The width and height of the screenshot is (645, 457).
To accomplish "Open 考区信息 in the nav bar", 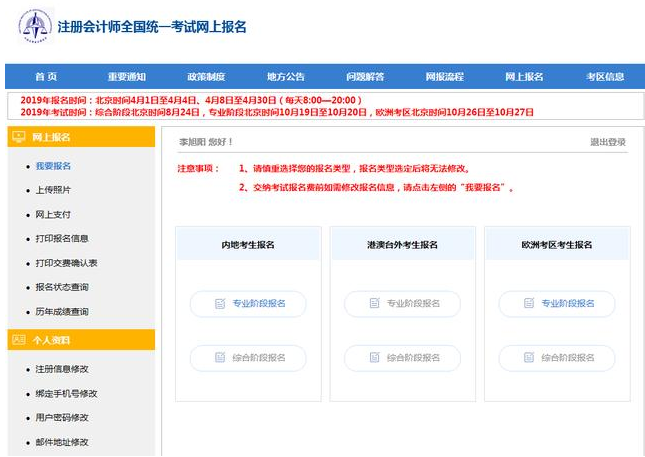I will (605, 77).
